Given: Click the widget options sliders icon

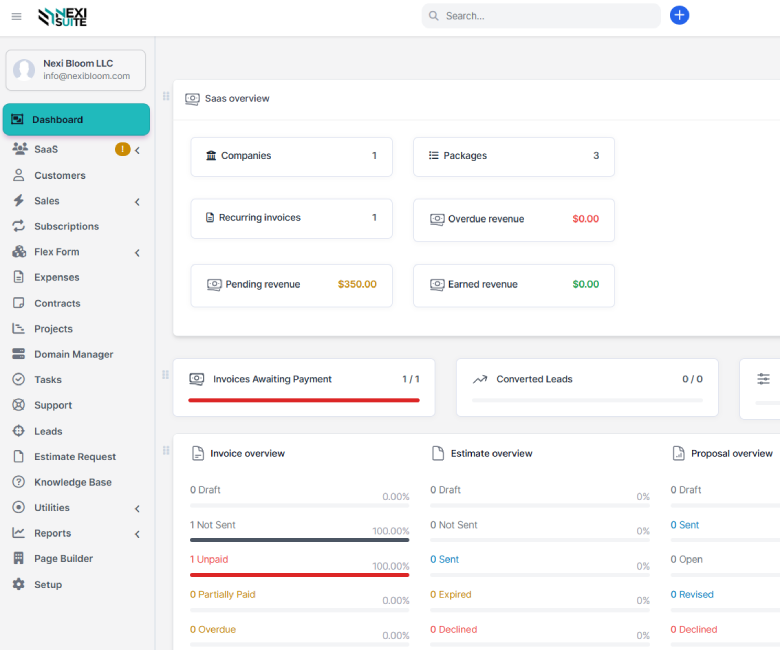Looking at the screenshot, I should [x=763, y=379].
